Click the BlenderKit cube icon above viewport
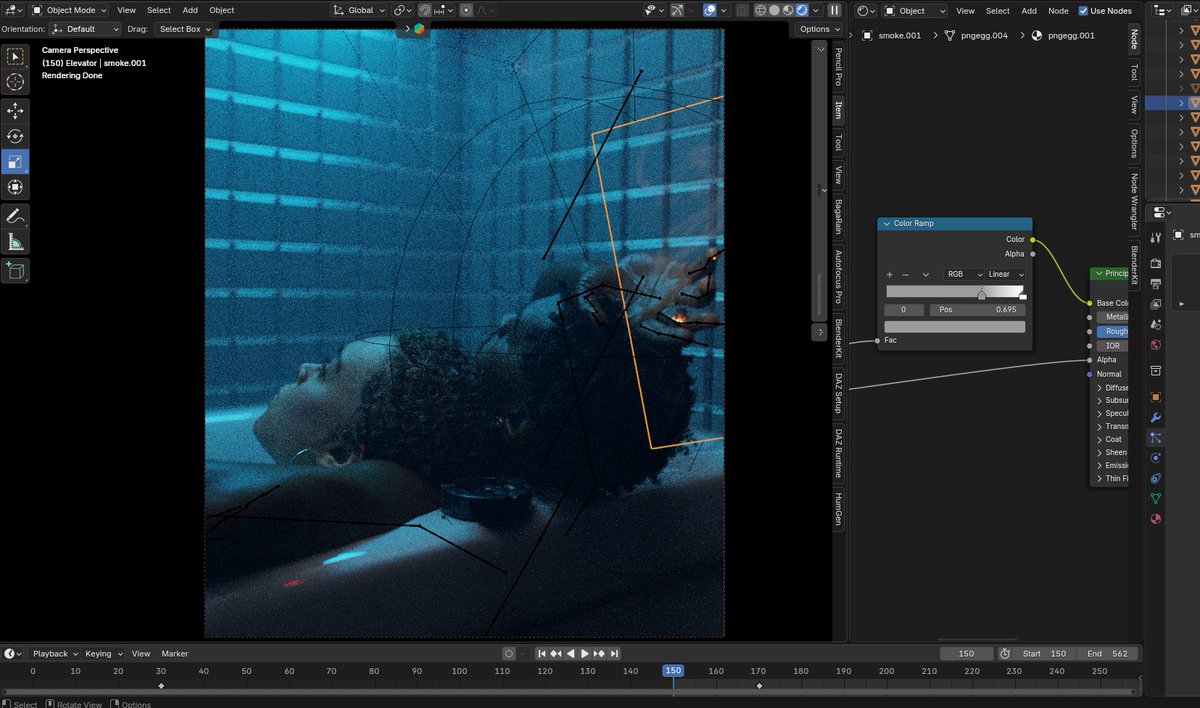Image resolution: width=1200 pixels, height=708 pixels. click(418, 28)
